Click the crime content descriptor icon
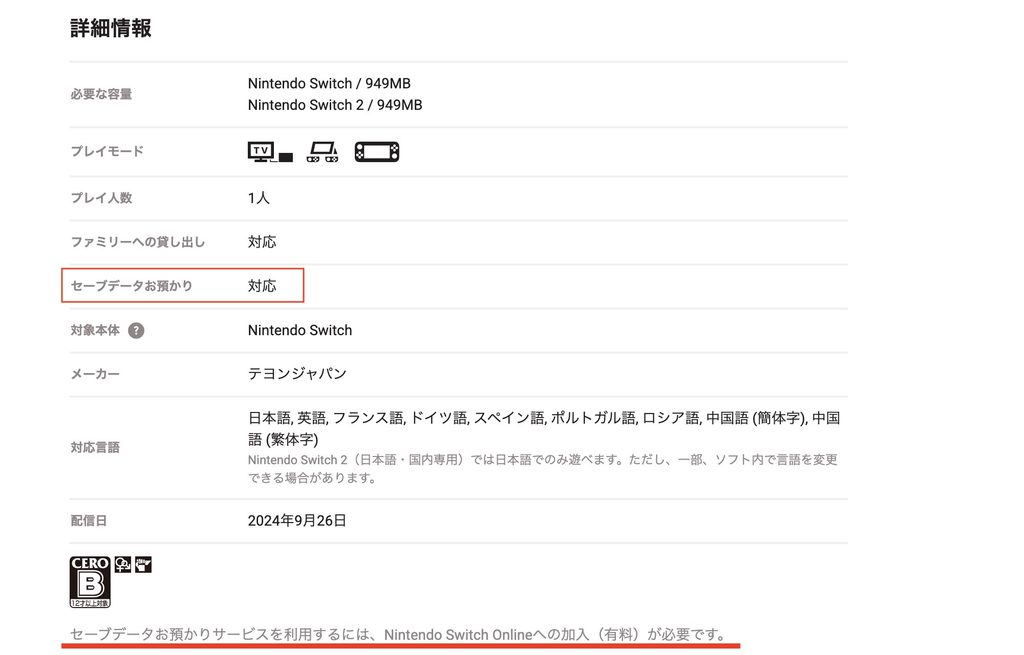The image size is (1024, 655). (144, 564)
